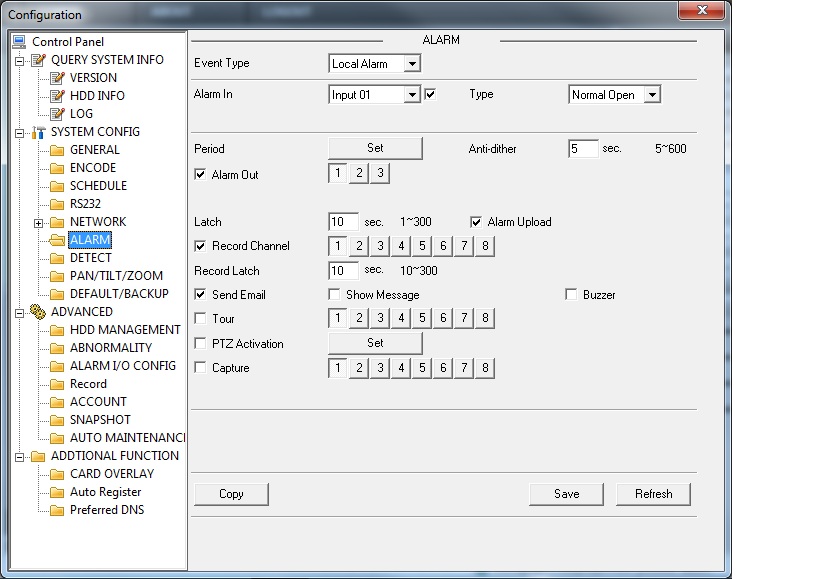824x579 pixels.
Task: Click the QUERY SYSTEM INFO notepad icon
Action: (x=38, y=60)
